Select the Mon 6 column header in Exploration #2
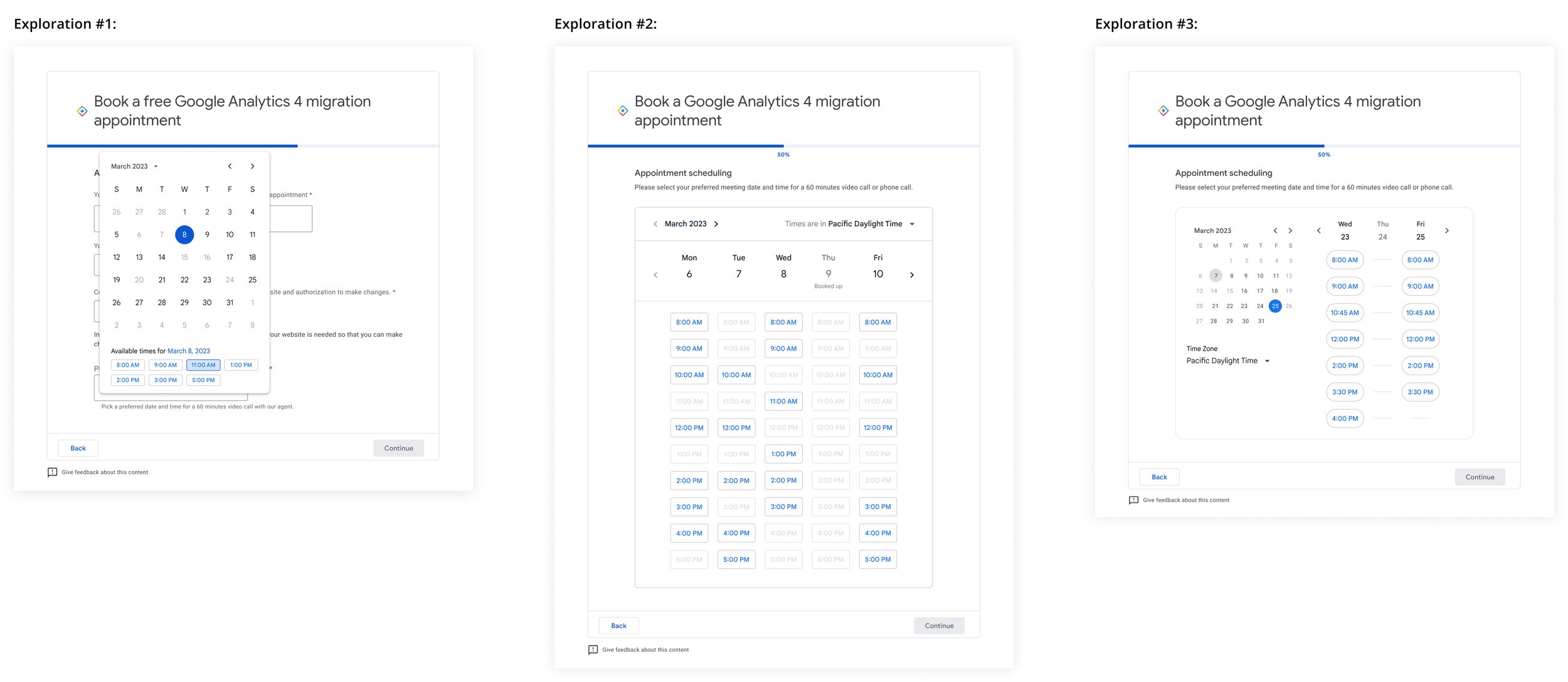 (x=689, y=267)
